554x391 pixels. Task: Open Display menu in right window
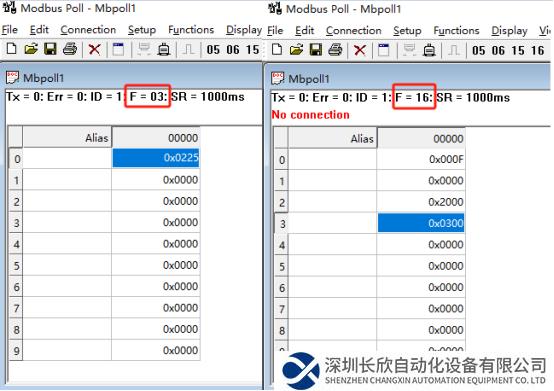pos(509,30)
